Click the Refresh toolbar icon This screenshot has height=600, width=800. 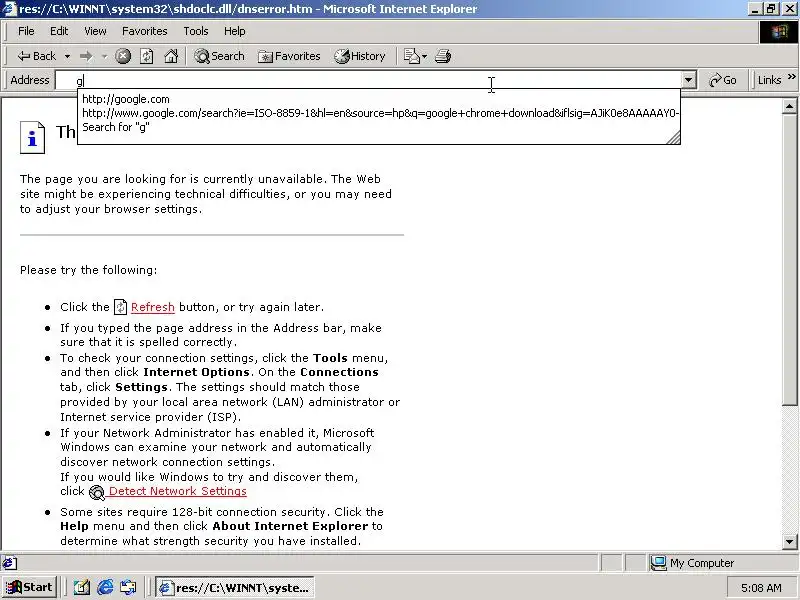click(146, 56)
